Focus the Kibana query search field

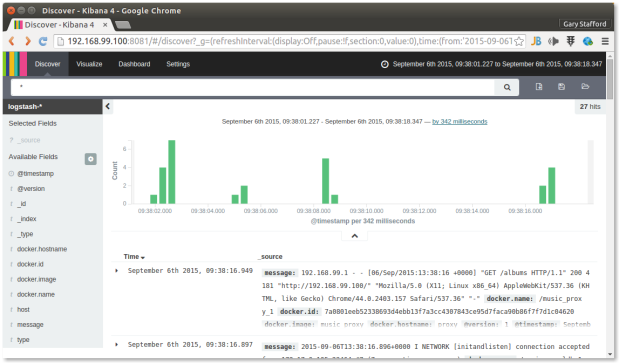click(x=253, y=87)
